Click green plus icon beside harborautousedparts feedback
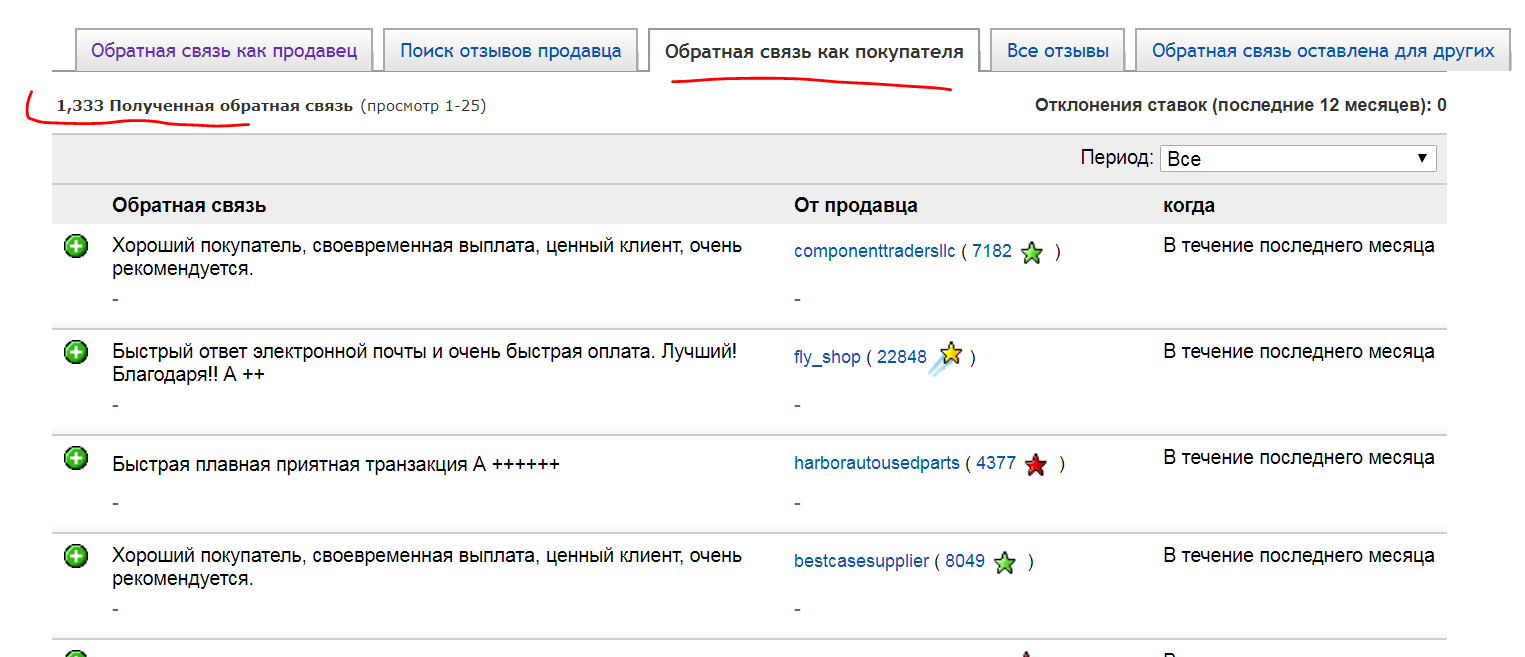Viewport: 1525px width, 657px height. [76, 458]
